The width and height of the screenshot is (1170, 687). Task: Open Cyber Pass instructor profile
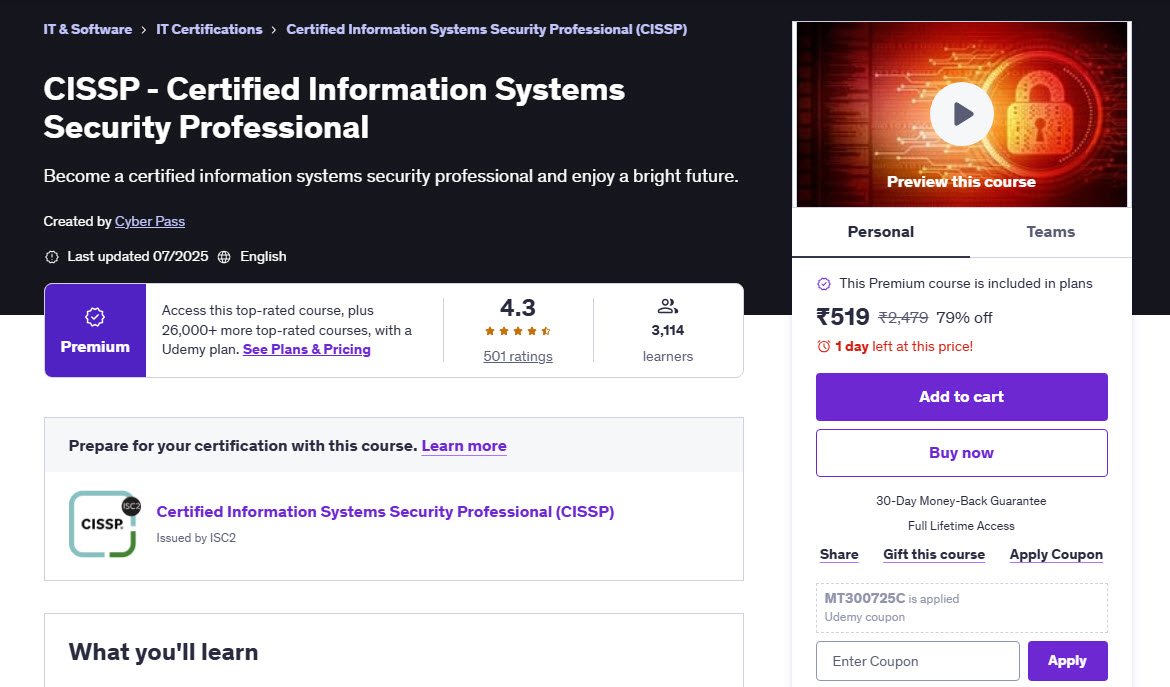tap(150, 222)
